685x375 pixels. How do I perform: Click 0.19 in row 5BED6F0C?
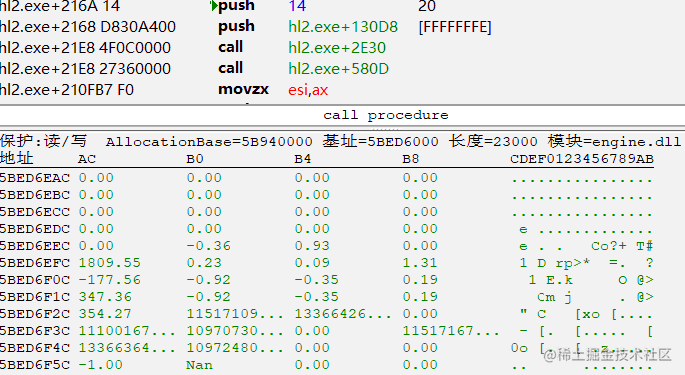click(420, 280)
